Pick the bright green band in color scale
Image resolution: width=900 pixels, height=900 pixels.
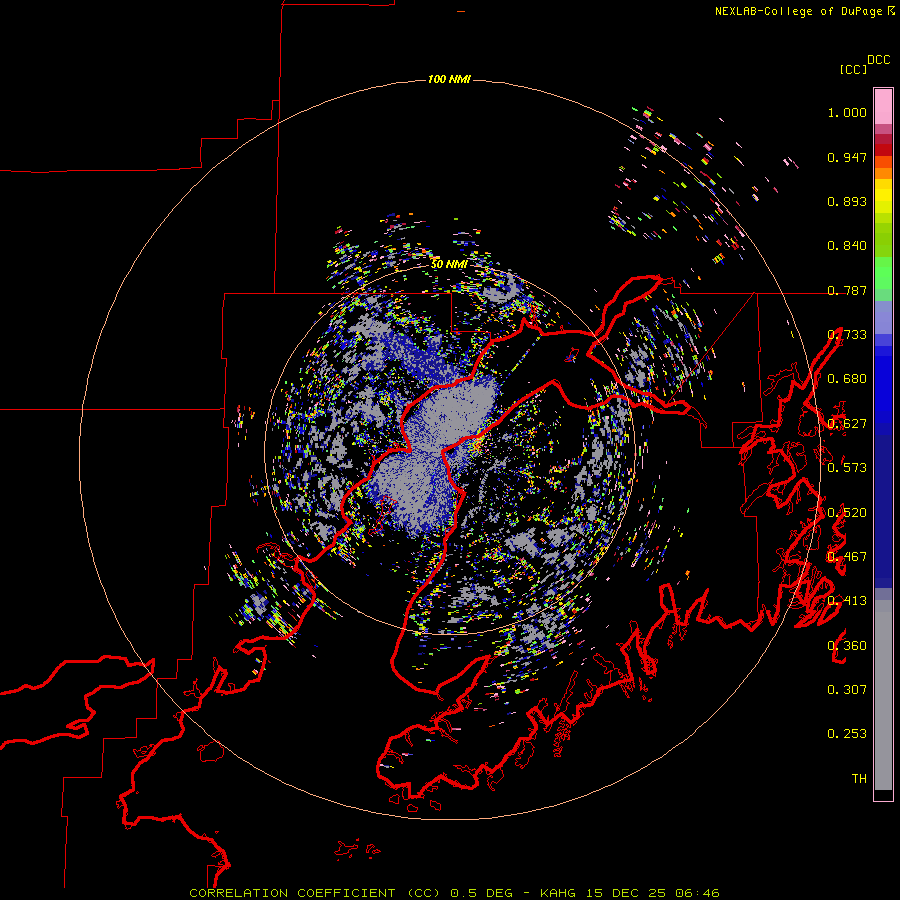[x=883, y=273]
